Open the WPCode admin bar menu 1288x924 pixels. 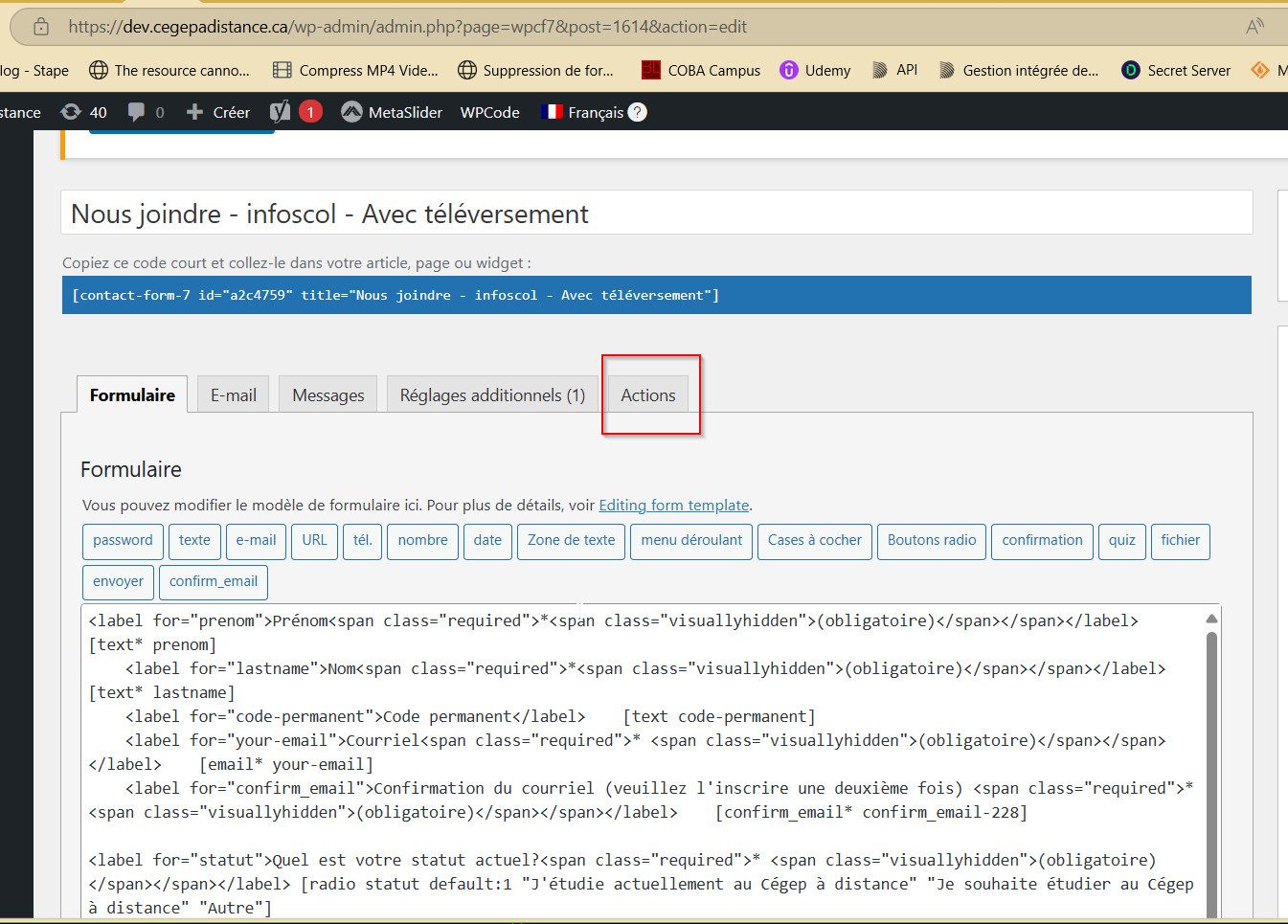pyautogui.click(x=489, y=112)
